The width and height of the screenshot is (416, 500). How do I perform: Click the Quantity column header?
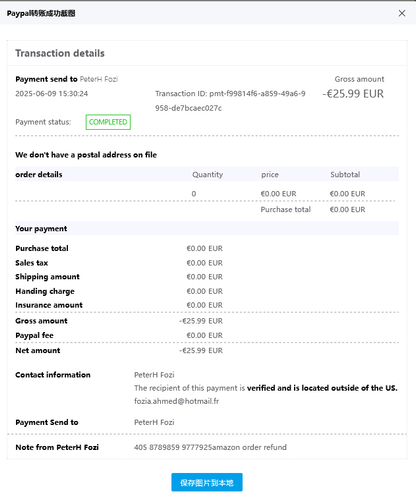pyautogui.click(x=207, y=174)
